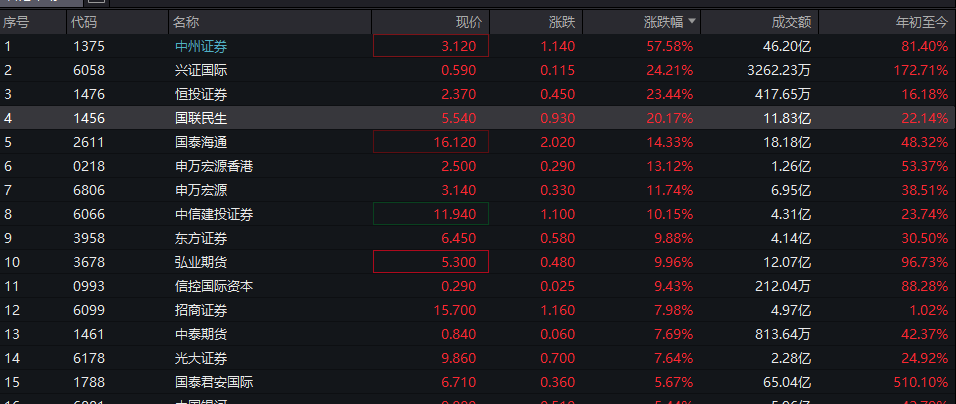Click the 弘业期货 price cell 5.300
Viewport: 956px width, 404px height.
(x=431, y=262)
